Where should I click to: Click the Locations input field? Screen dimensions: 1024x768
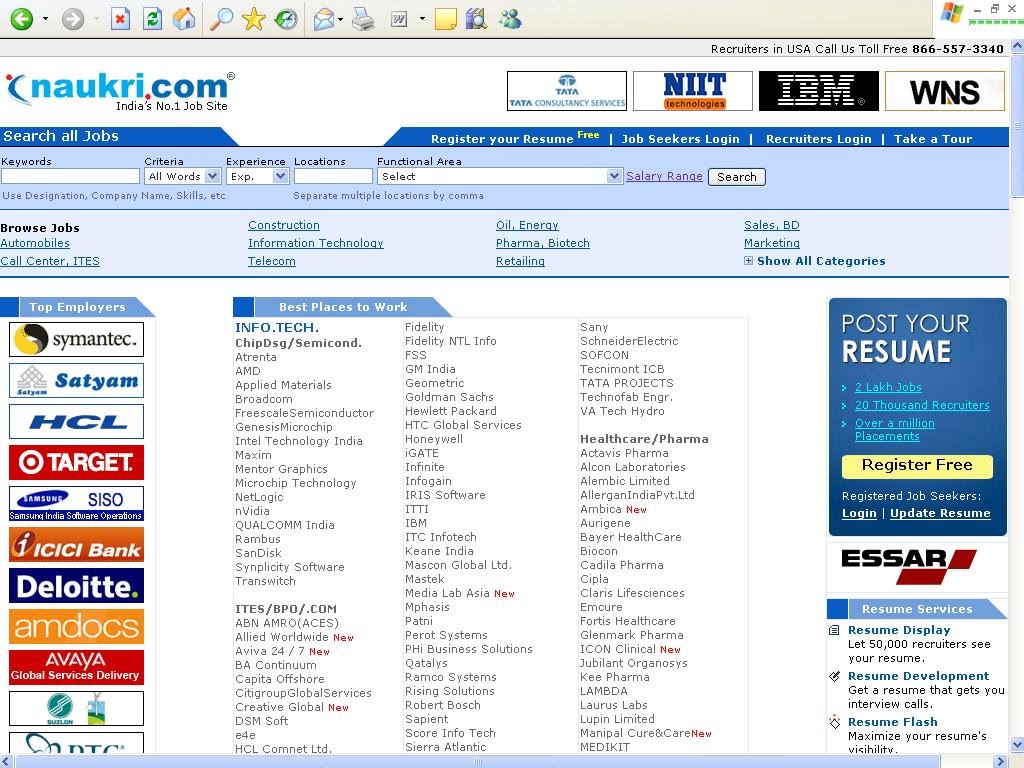pos(333,176)
